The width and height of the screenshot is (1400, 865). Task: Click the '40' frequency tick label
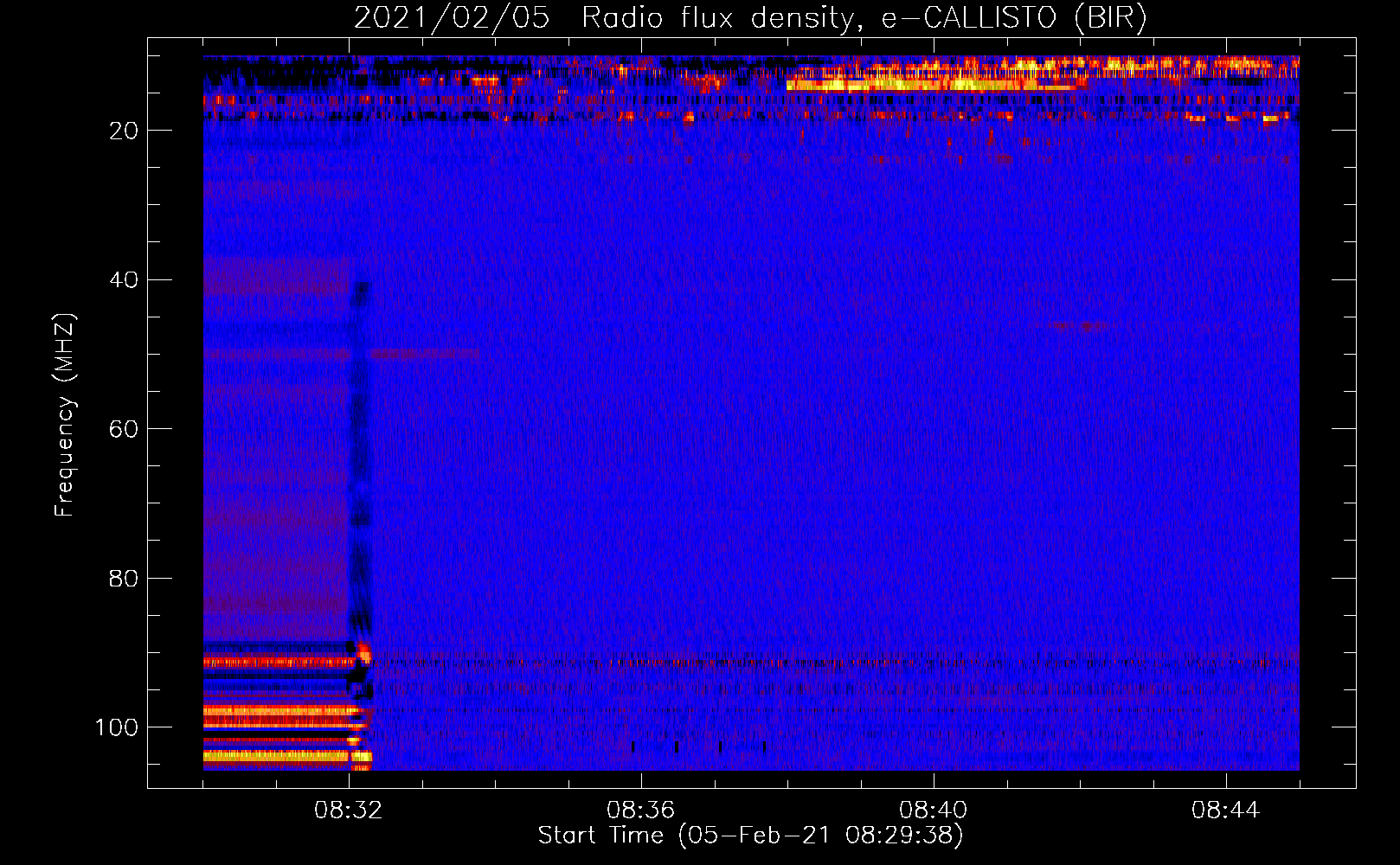point(124,280)
